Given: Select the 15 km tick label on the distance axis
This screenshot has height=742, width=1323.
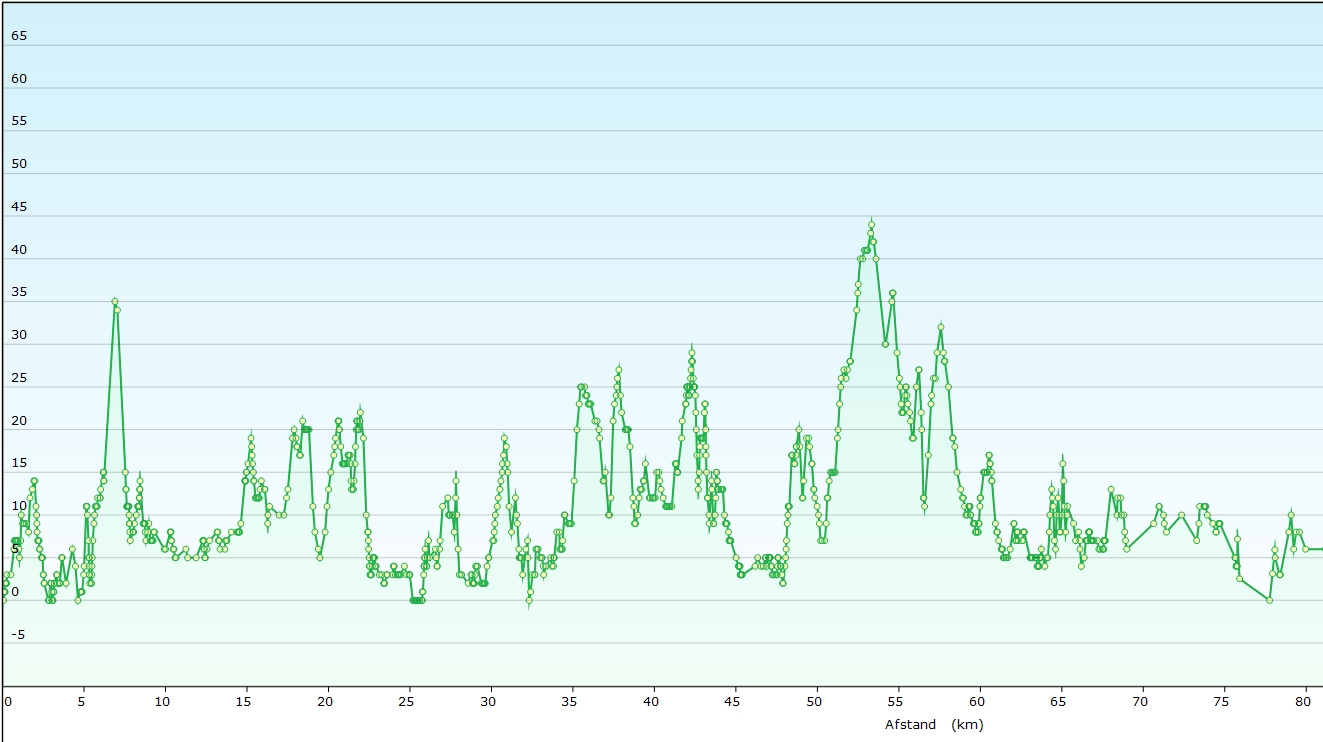Looking at the screenshot, I should click(243, 702).
